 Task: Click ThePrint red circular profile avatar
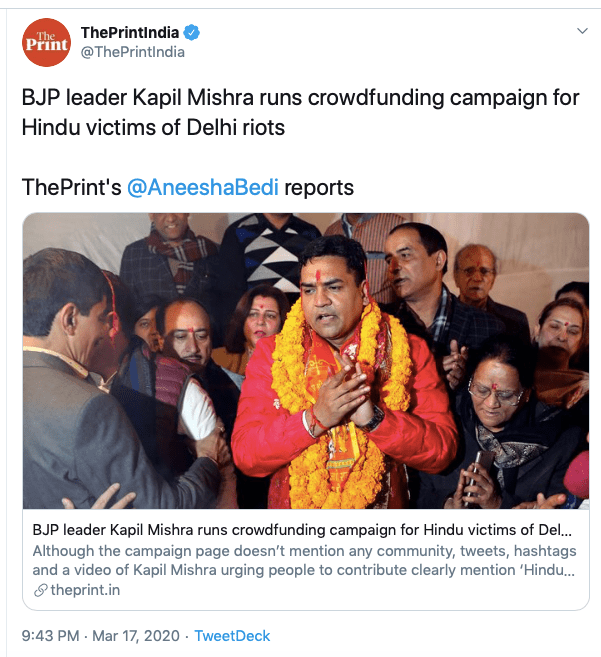point(46,42)
